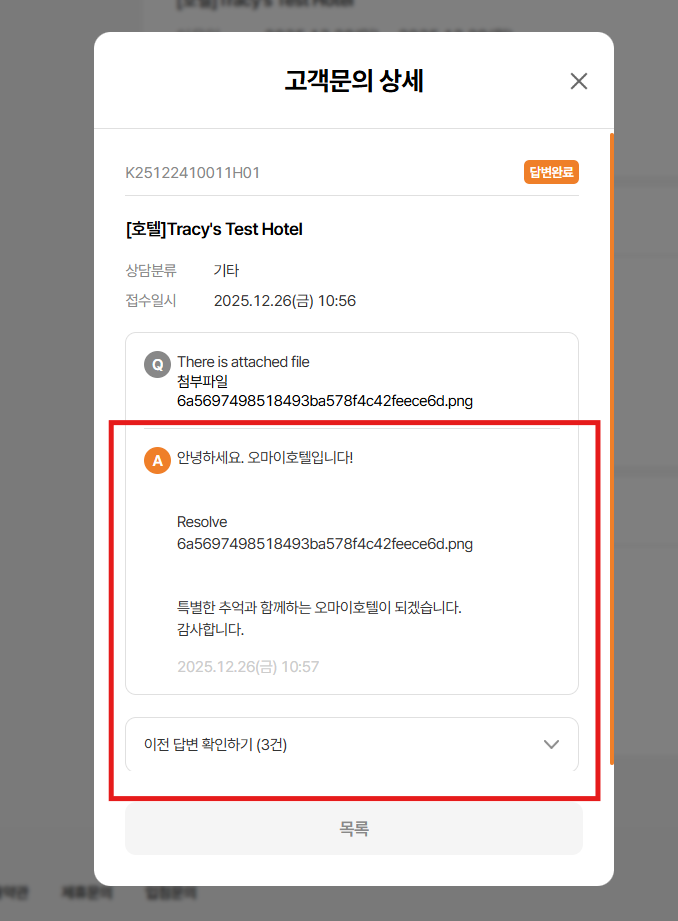The height and width of the screenshot is (921, 678).
Task: Click the 안녕하세요. 오마이호텔입니다! greeting
Action: coord(265,458)
